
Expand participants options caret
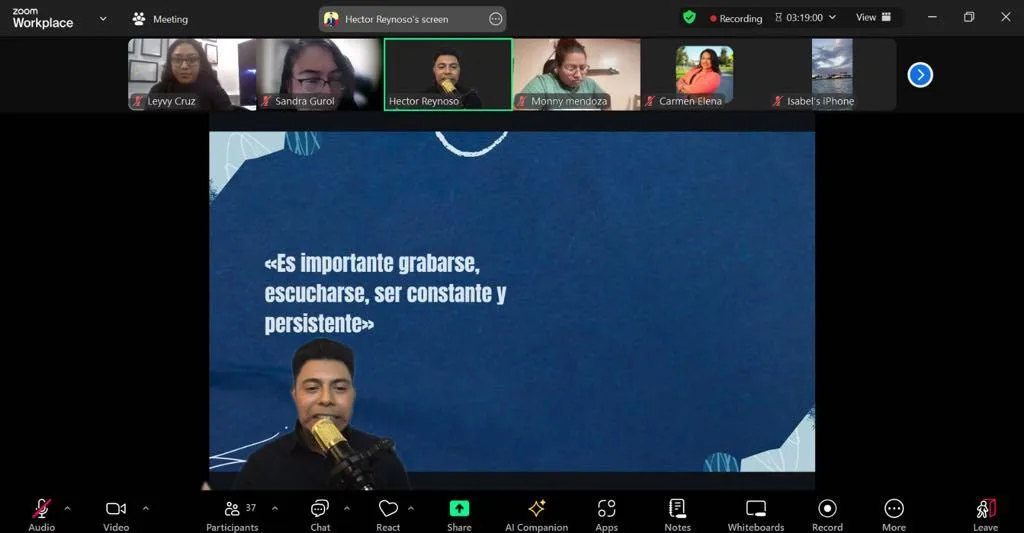[x=275, y=508]
